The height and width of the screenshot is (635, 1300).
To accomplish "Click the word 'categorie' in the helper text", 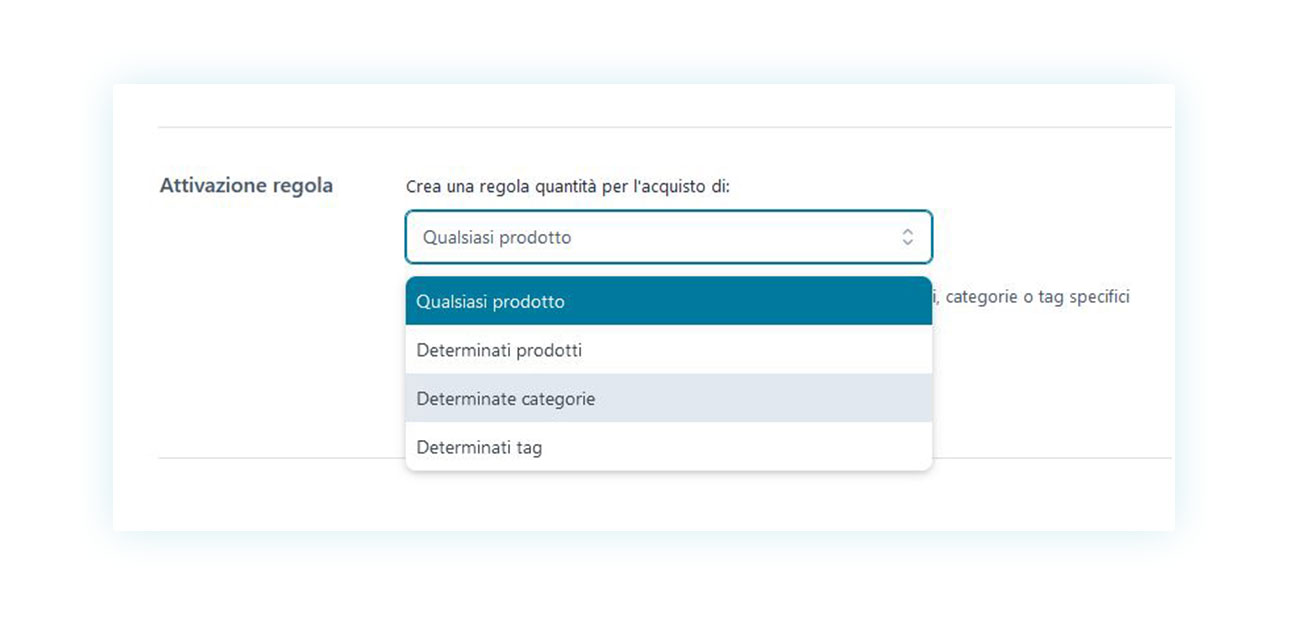I will (980, 297).
